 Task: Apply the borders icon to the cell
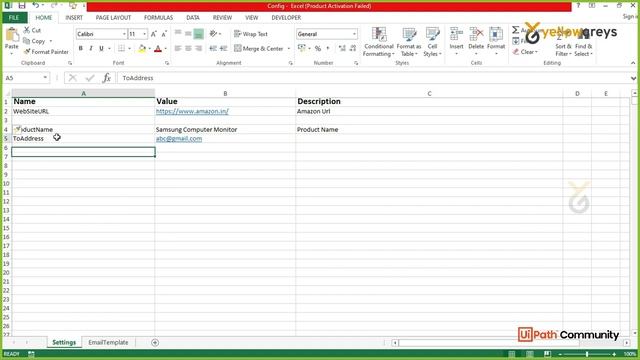tap(122, 49)
